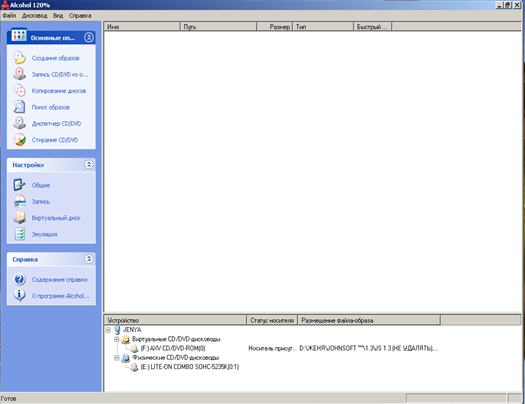Open the Дисковод menu
This screenshot has height=404, width=525.
[x=34, y=16]
